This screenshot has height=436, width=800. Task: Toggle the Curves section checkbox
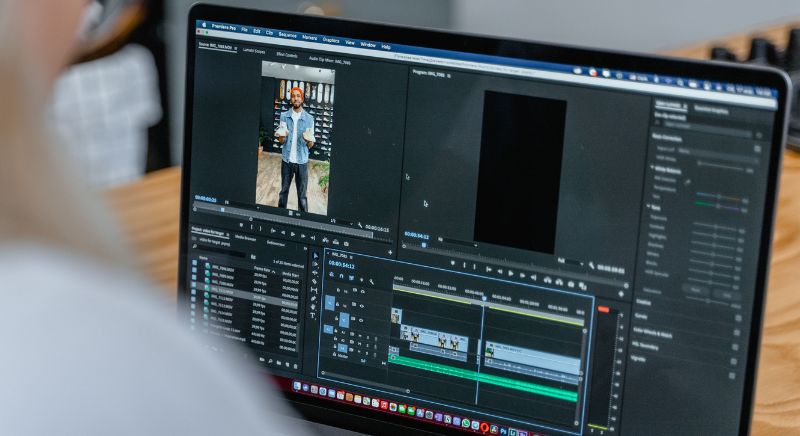737,333
